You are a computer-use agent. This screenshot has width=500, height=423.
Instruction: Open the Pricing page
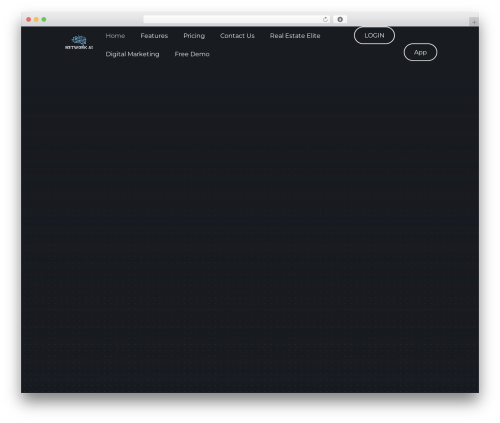click(194, 36)
